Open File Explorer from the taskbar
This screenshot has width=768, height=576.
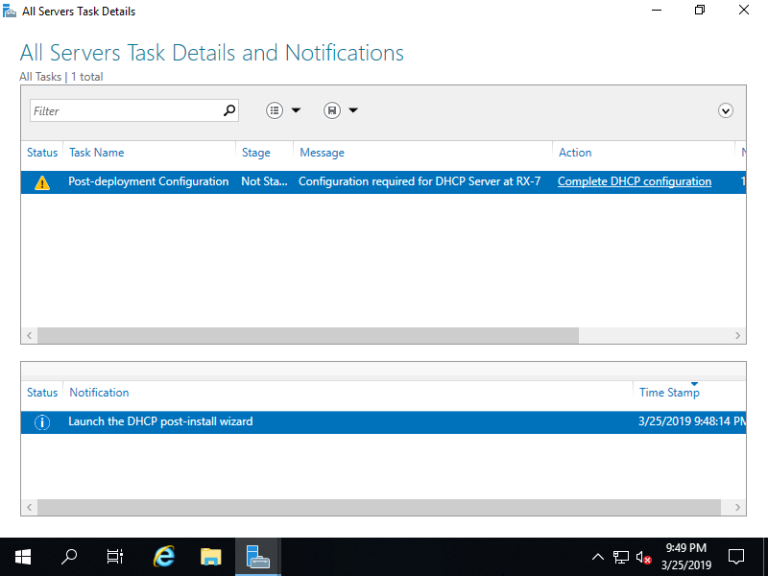210,556
